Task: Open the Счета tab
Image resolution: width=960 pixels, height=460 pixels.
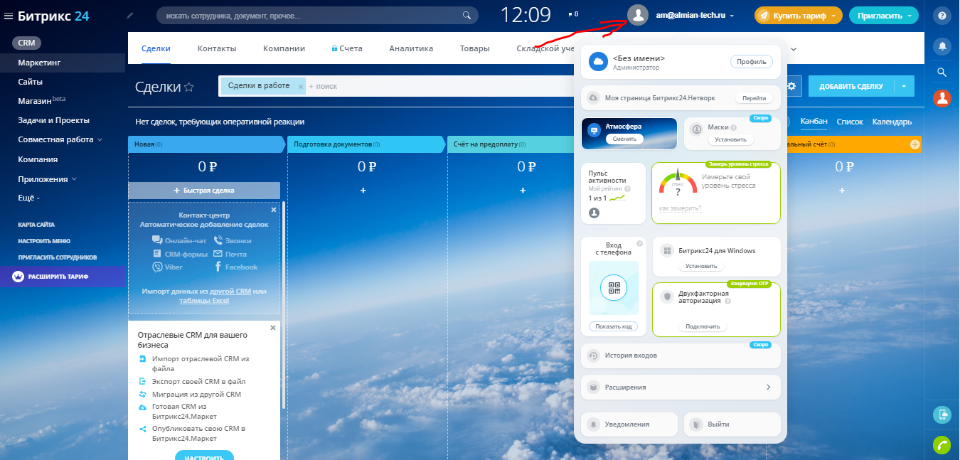Action: pyautogui.click(x=347, y=48)
